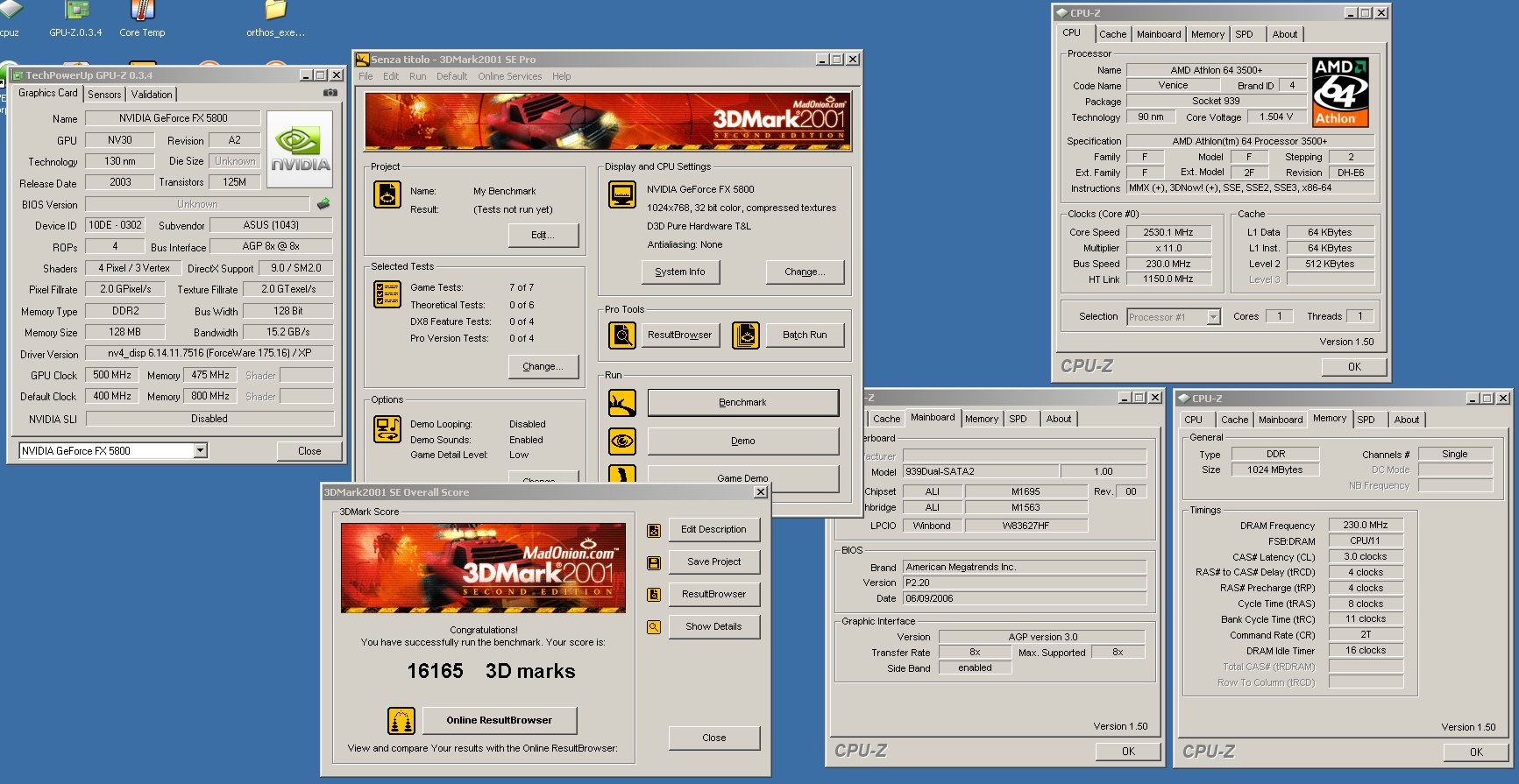This screenshot has width=1519, height=784.
Task: Switch to the Sensors tab in GPU-Z
Action: pos(104,95)
